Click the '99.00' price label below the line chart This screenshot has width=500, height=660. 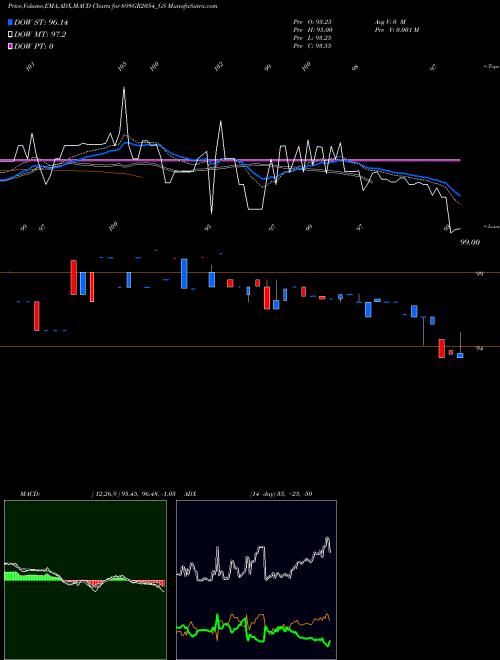(x=470, y=242)
